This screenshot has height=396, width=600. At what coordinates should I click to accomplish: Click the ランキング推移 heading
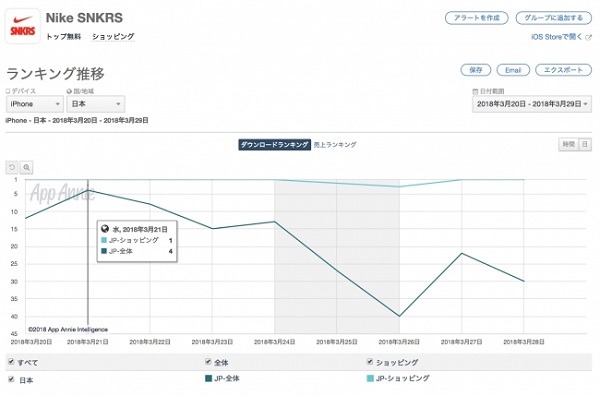[55, 73]
